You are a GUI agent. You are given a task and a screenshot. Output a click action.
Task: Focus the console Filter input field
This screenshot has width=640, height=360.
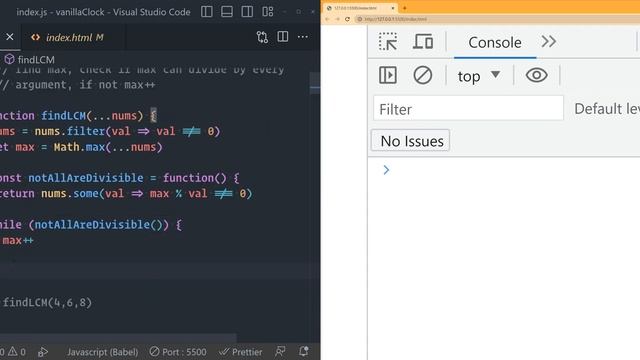pos(468,109)
